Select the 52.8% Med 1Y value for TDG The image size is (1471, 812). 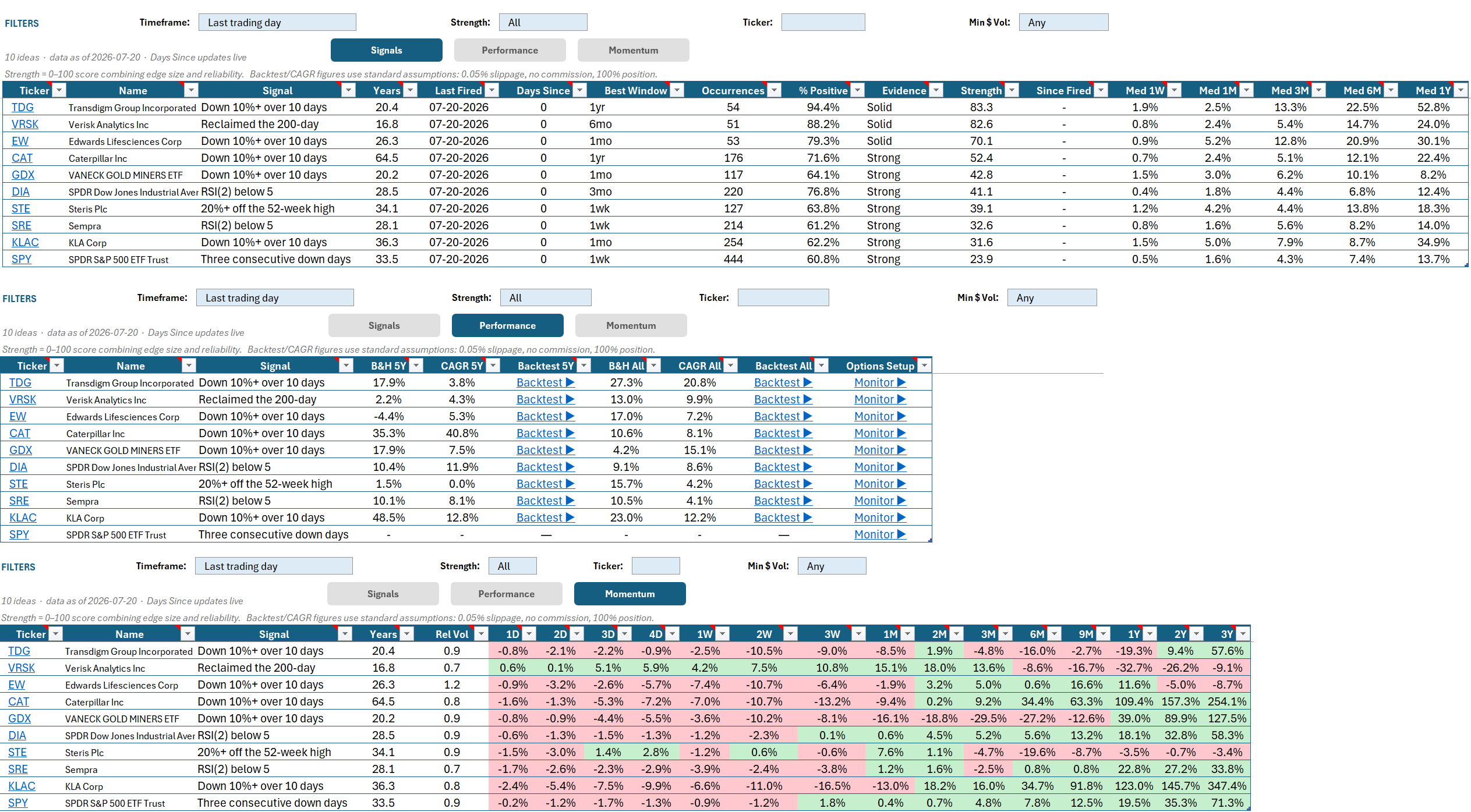pos(1433,107)
